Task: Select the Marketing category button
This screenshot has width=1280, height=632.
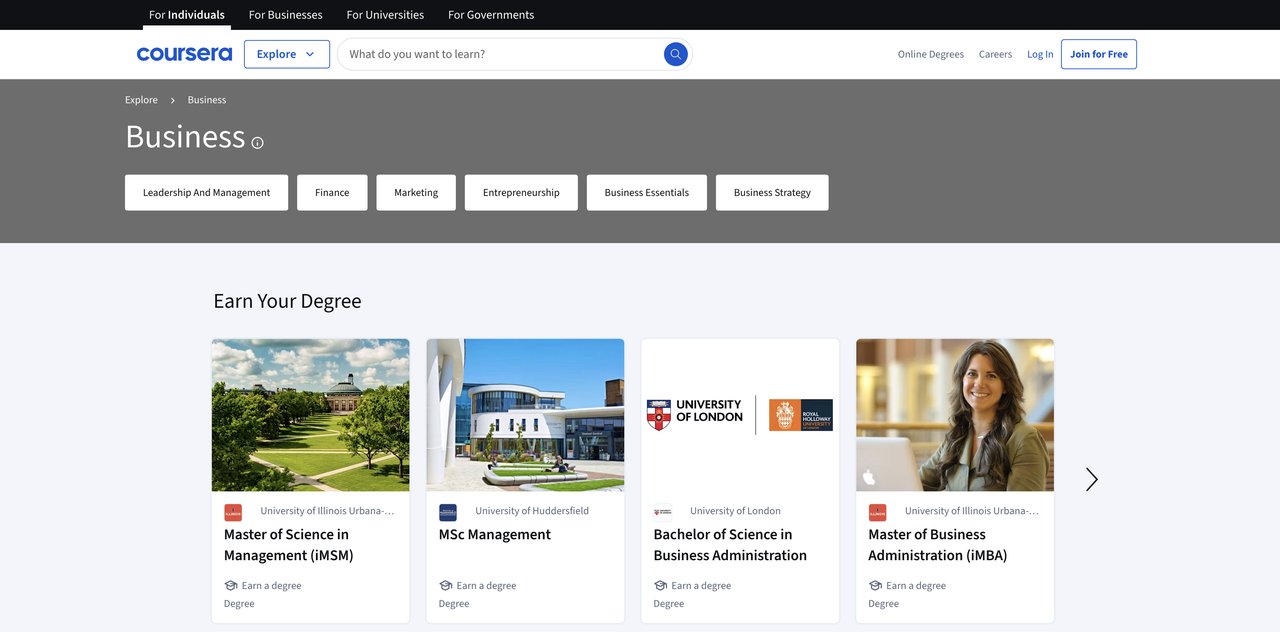Action: tap(416, 193)
